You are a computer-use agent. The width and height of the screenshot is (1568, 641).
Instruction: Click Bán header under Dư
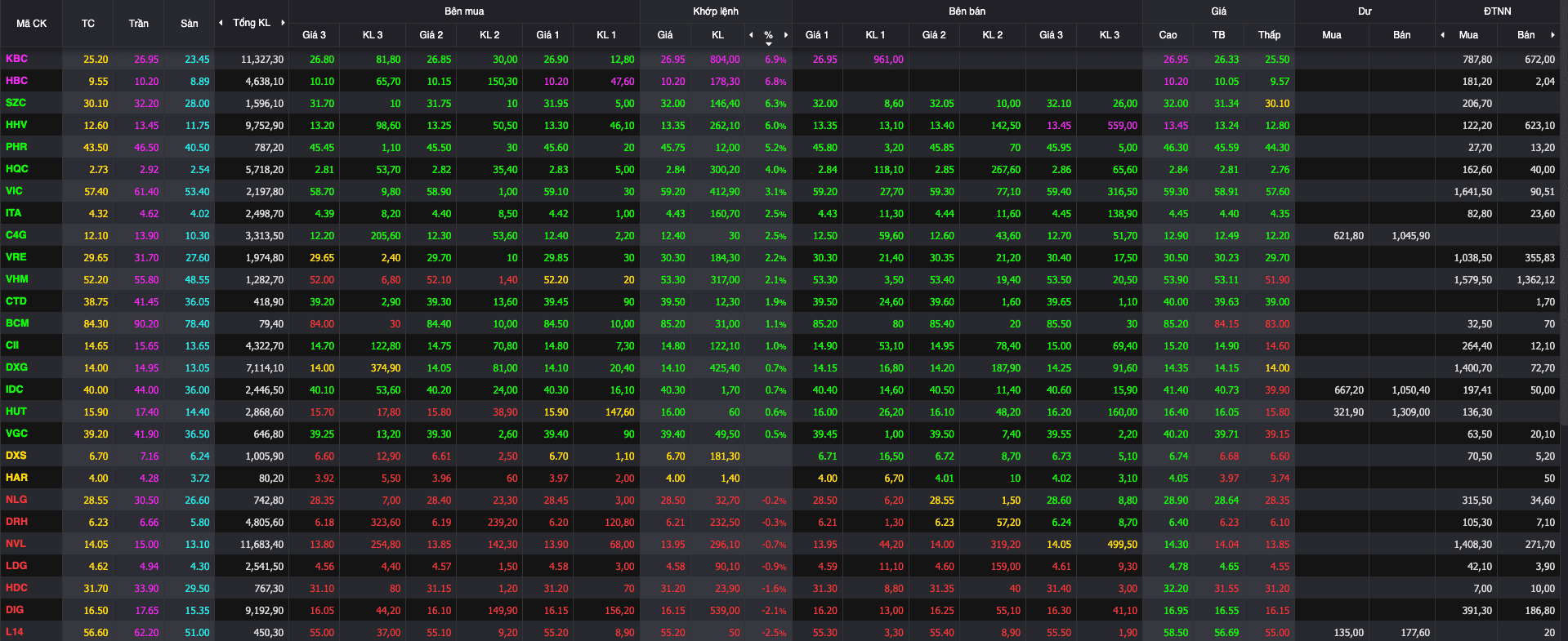(x=1401, y=35)
